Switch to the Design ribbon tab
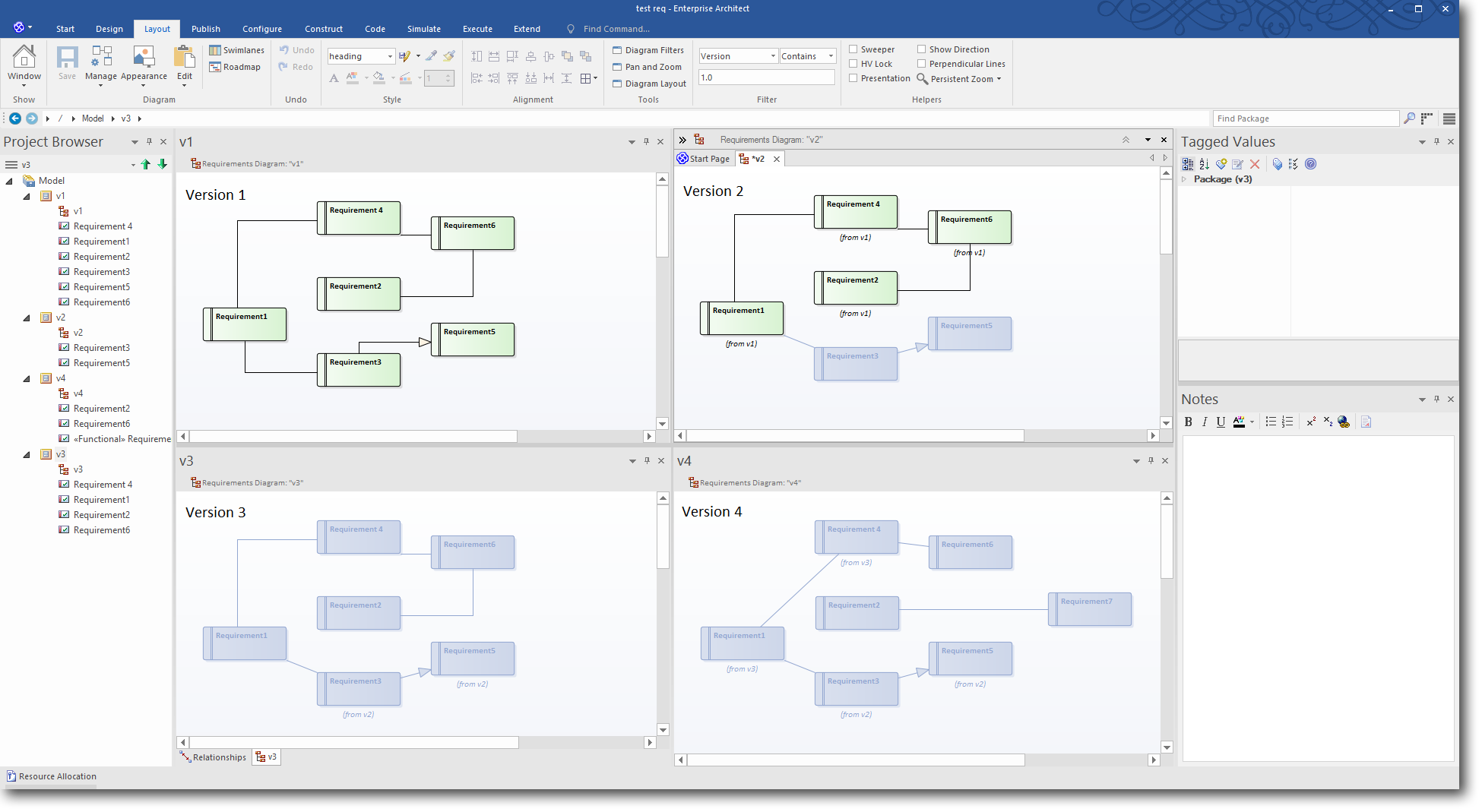Screen dimensions: 1482x812 [109, 29]
